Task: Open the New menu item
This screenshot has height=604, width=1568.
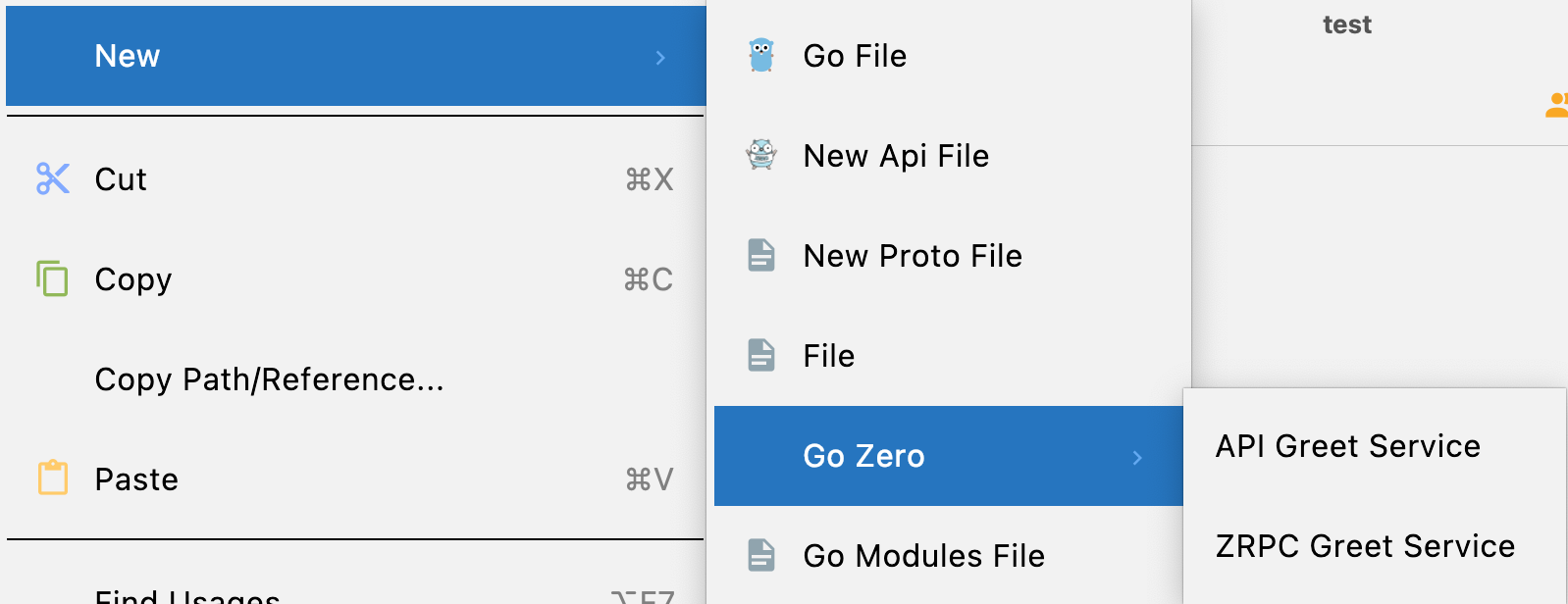Action: [x=356, y=56]
